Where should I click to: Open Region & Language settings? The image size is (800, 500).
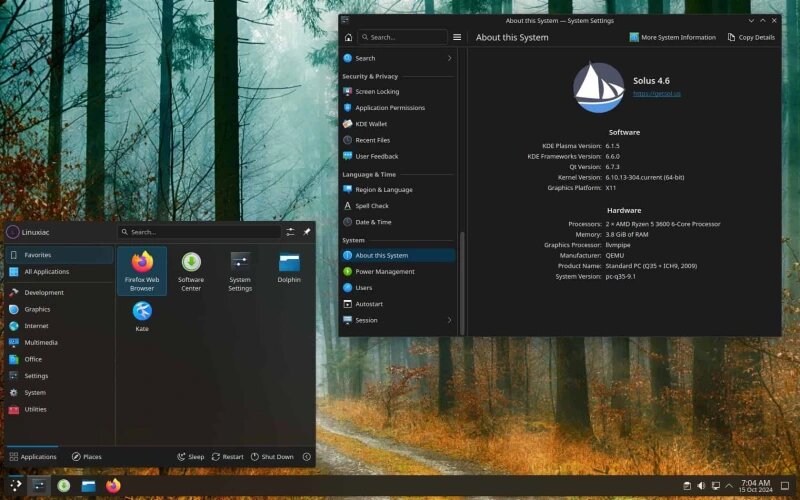pyautogui.click(x=398, y=189)
